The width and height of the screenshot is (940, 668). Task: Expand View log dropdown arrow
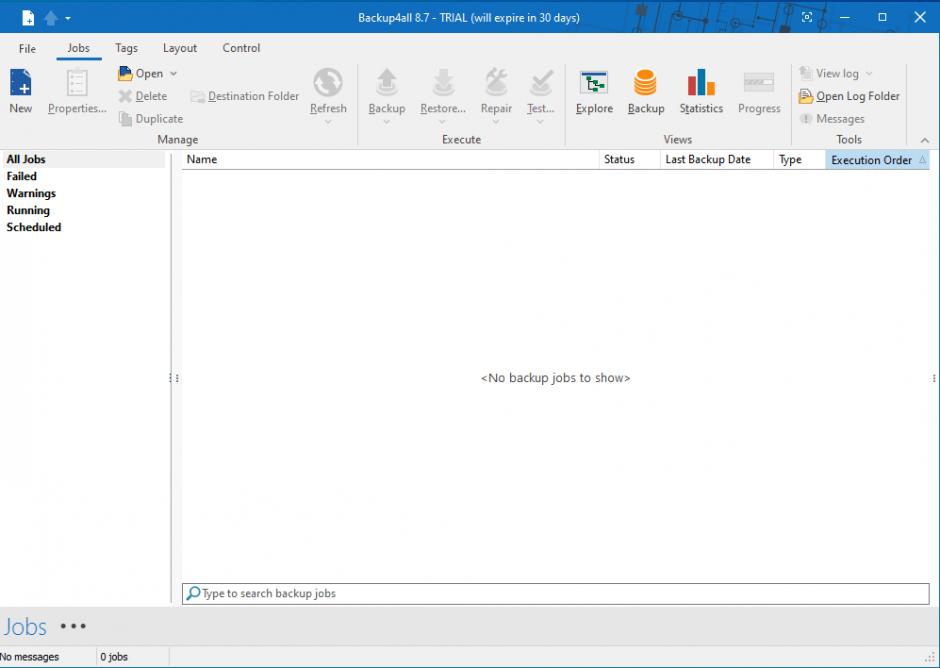pos(869,74)
